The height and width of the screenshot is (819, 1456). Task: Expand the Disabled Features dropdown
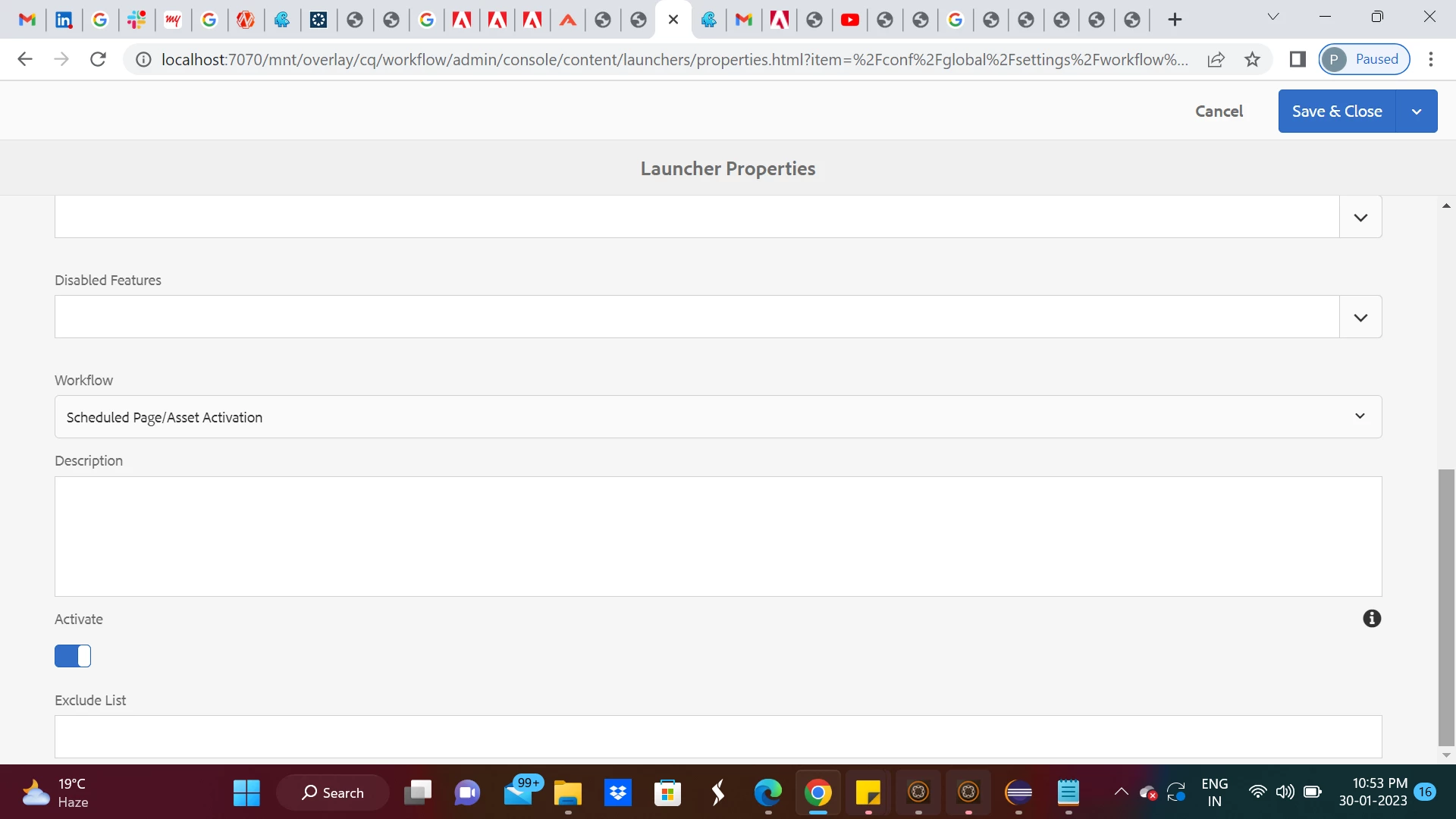click(x=1360, y=317)
